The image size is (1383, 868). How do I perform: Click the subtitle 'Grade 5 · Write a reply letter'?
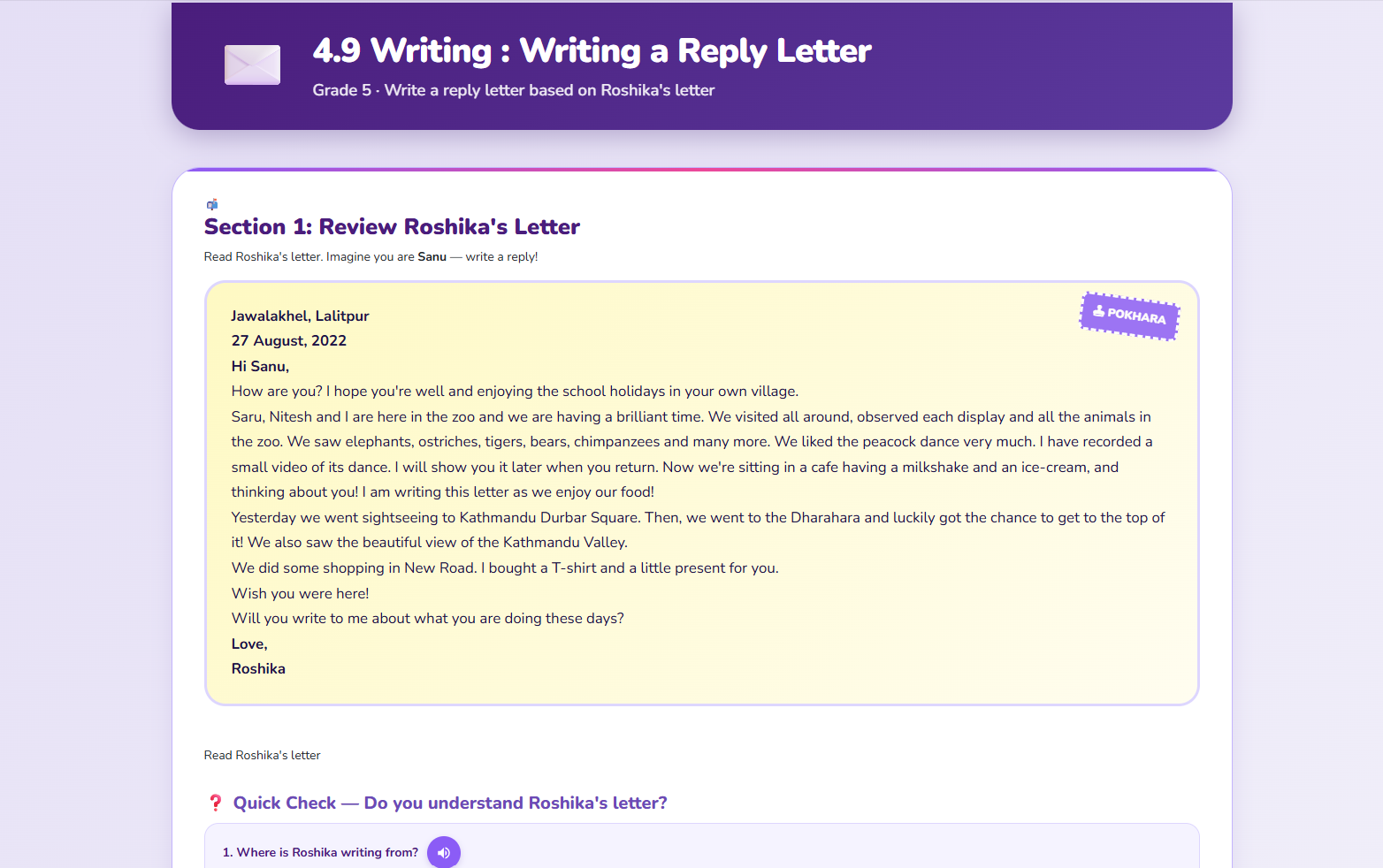513,90
